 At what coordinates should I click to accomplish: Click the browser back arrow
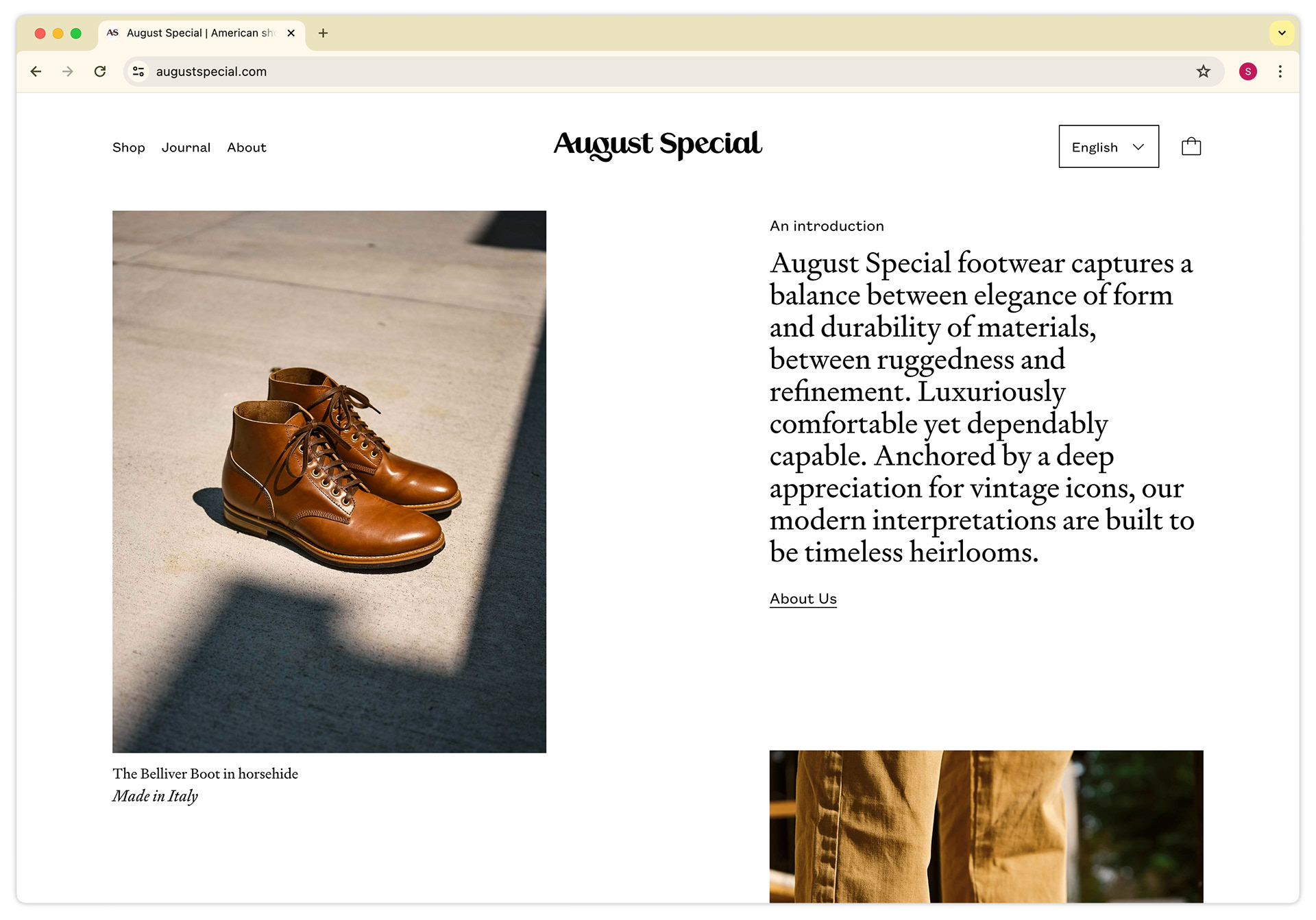36,71
